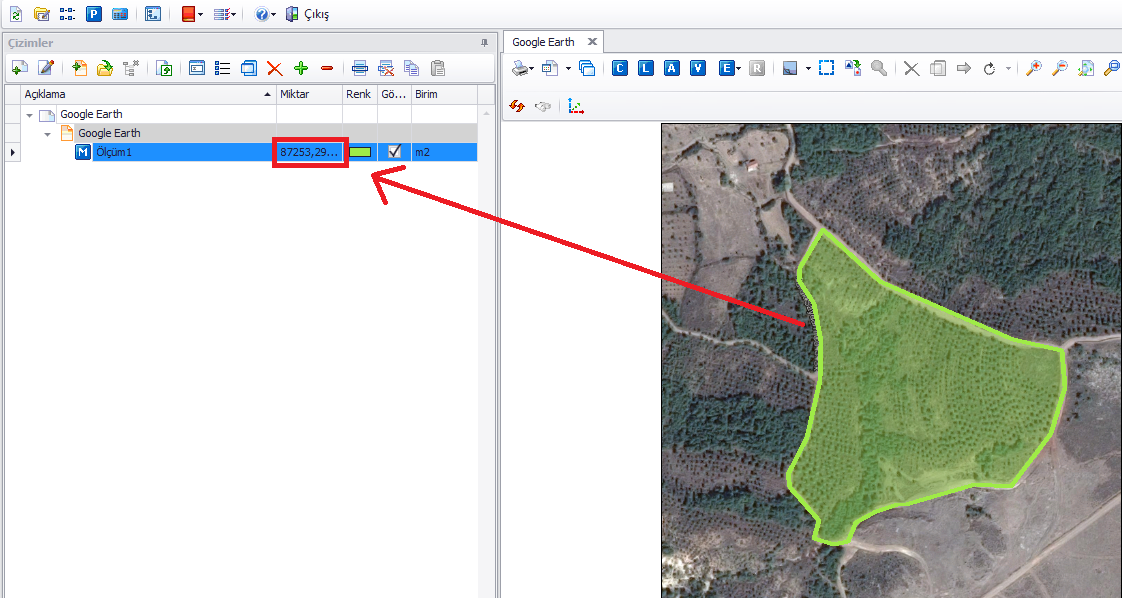Toggle the pin icon on Çizimler panel
This screenshot has width=1122, height=598.
(x=485, y=43)
